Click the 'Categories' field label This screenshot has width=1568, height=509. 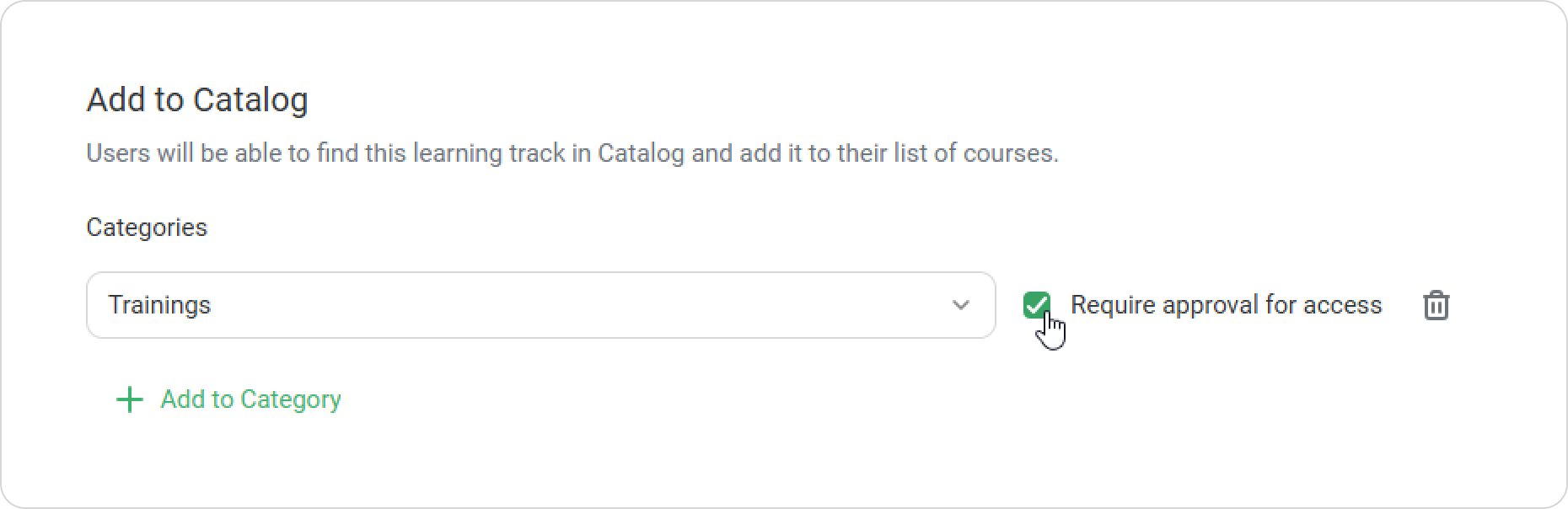(x=147, y=228)
